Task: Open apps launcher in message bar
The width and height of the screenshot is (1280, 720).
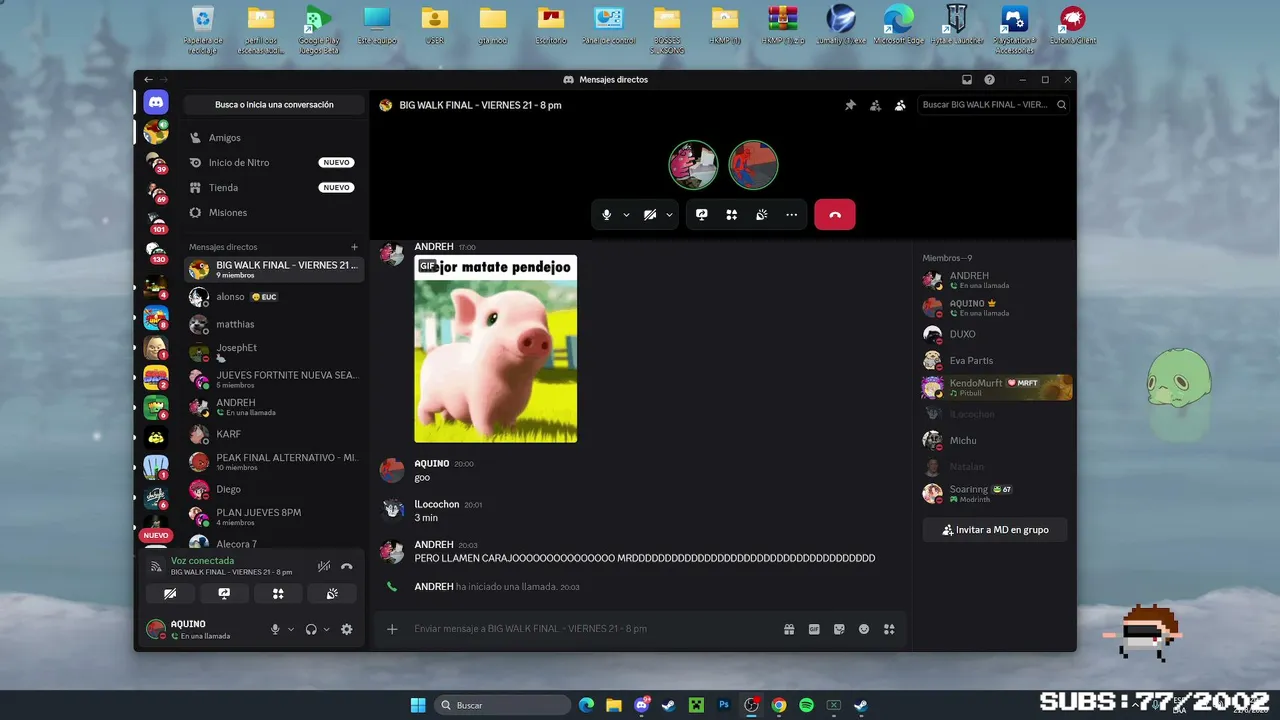Action: tap(889, 629)
